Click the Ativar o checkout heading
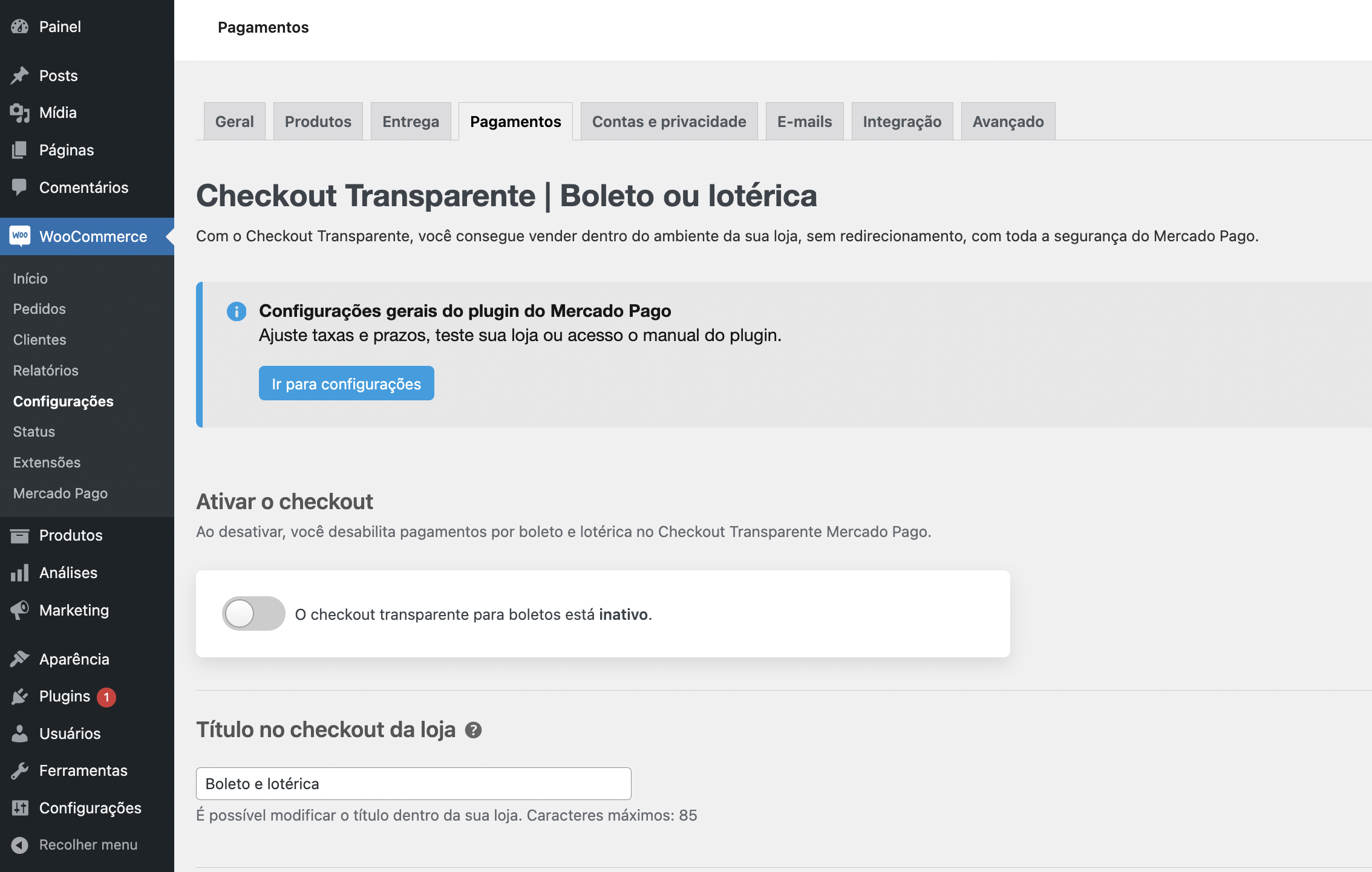Image resolution: width=1372 pixels, height=872 pixels. click(284, 502)
